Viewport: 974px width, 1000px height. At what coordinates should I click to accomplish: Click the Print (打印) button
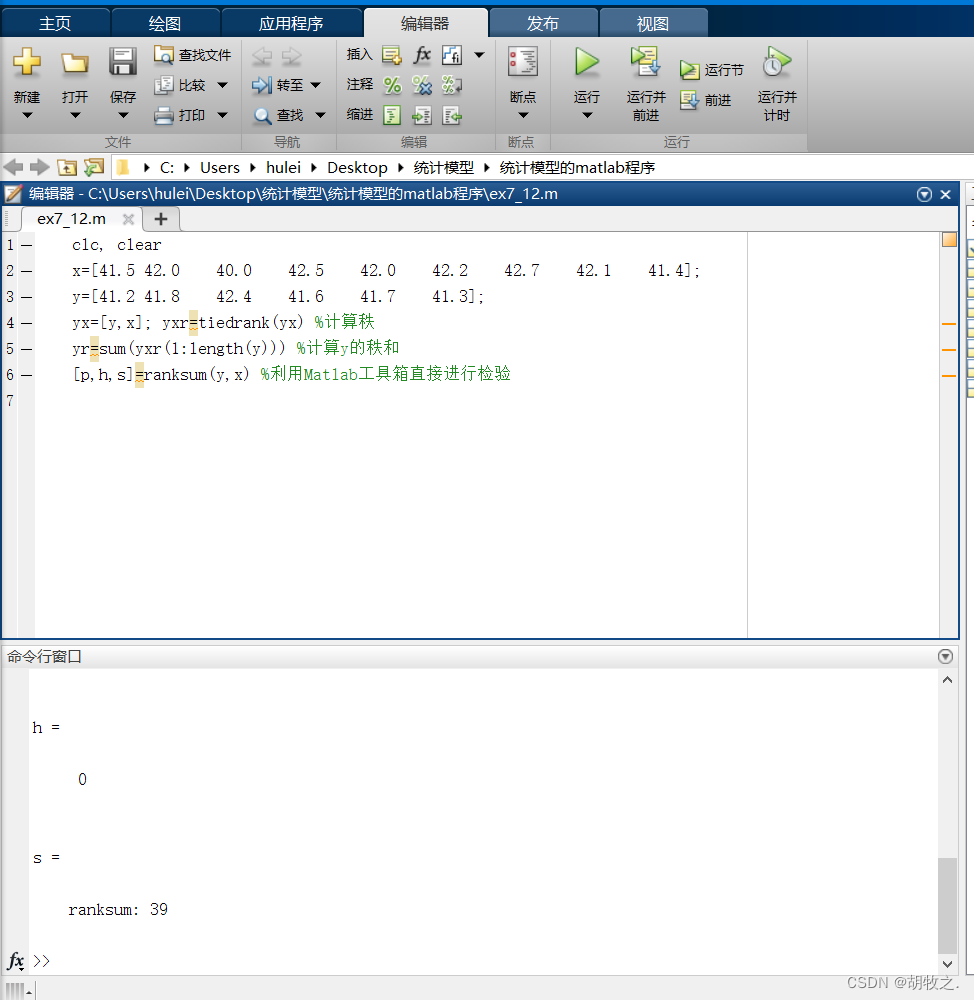(181, 115)
